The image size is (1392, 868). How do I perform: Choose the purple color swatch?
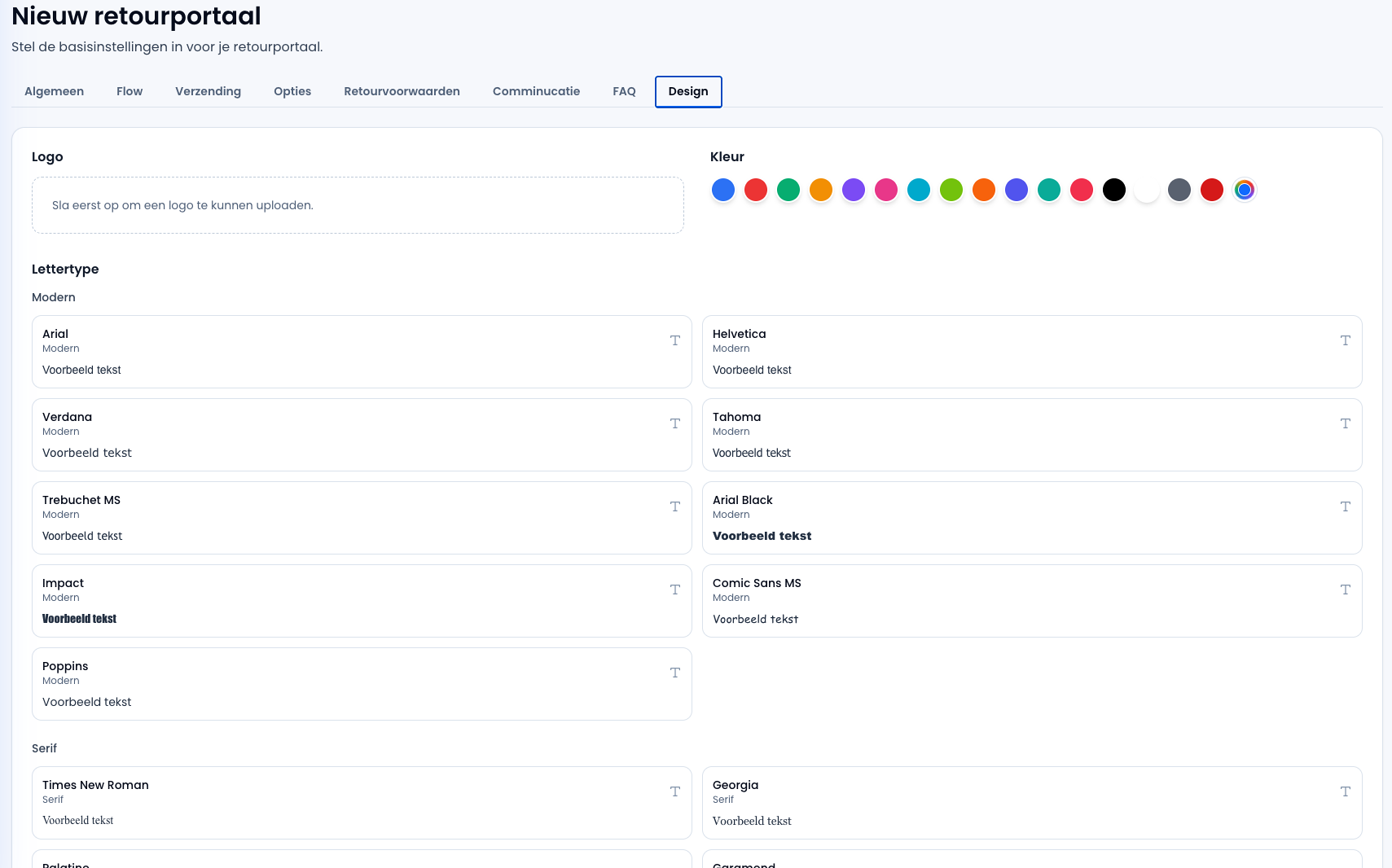[x=854, y=190]
